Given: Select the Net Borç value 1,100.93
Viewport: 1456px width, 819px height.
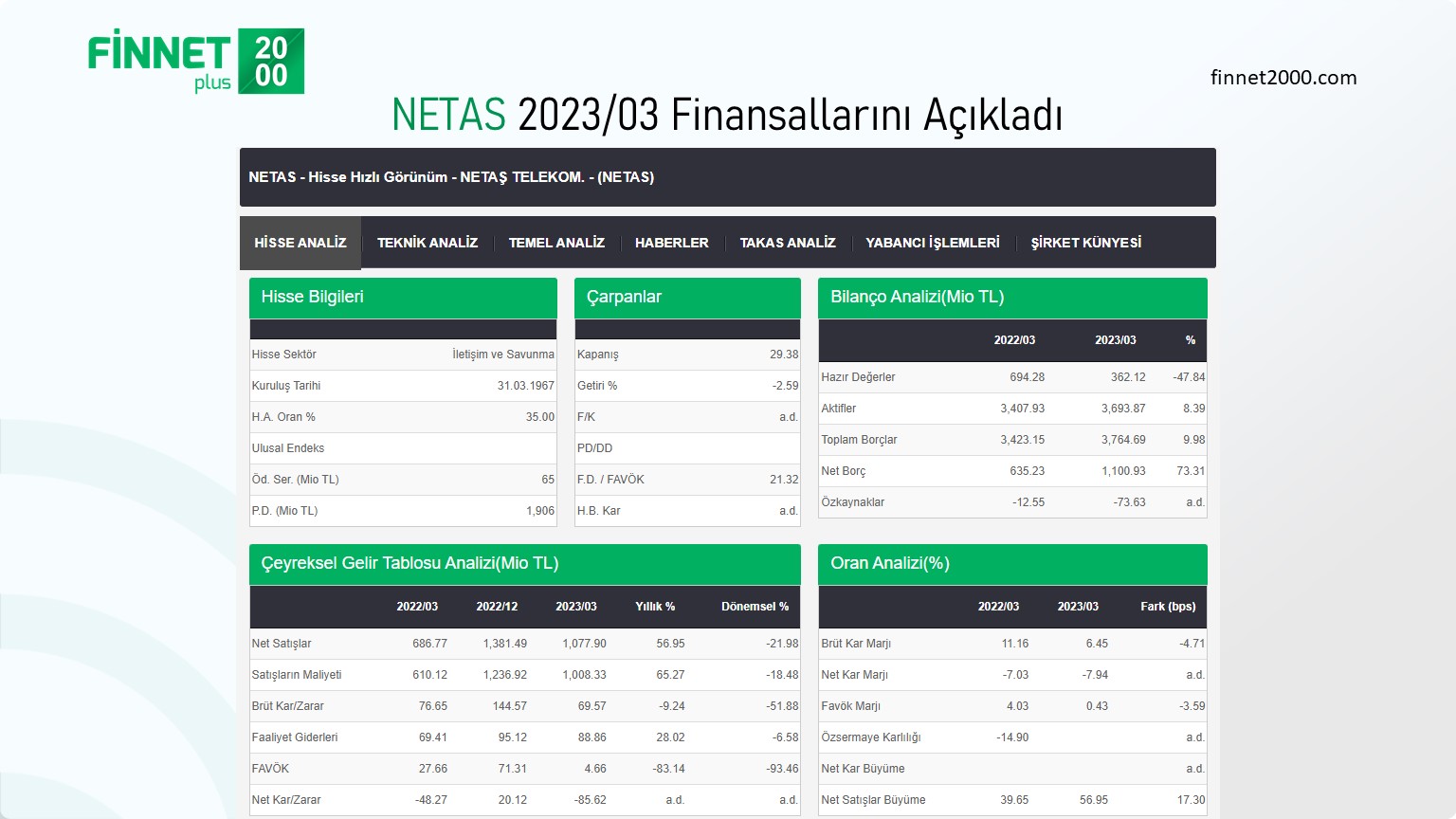Looking at the screenshot, I should (x=1123, y=471).
